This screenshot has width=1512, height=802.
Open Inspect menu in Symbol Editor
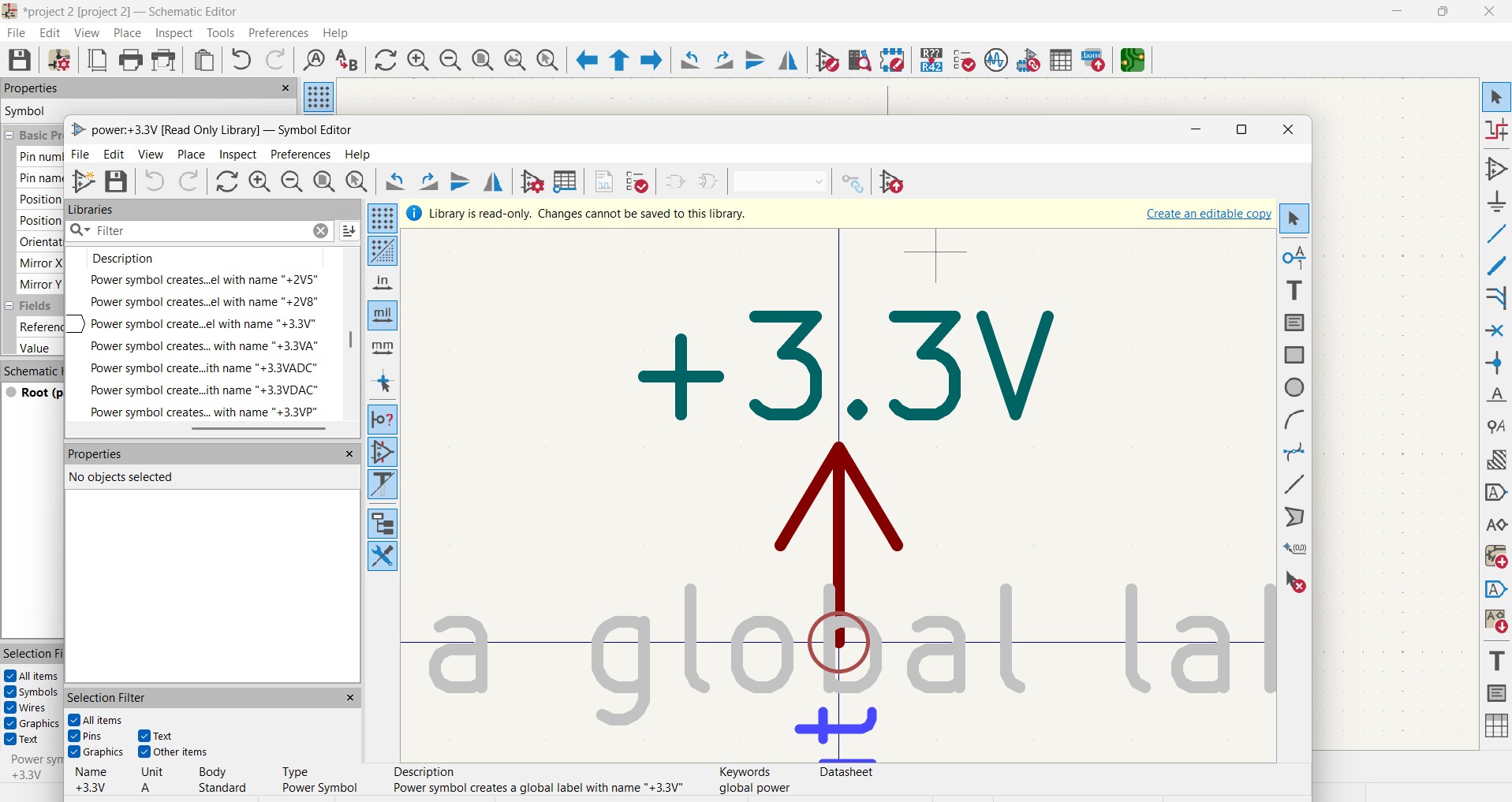237,155
